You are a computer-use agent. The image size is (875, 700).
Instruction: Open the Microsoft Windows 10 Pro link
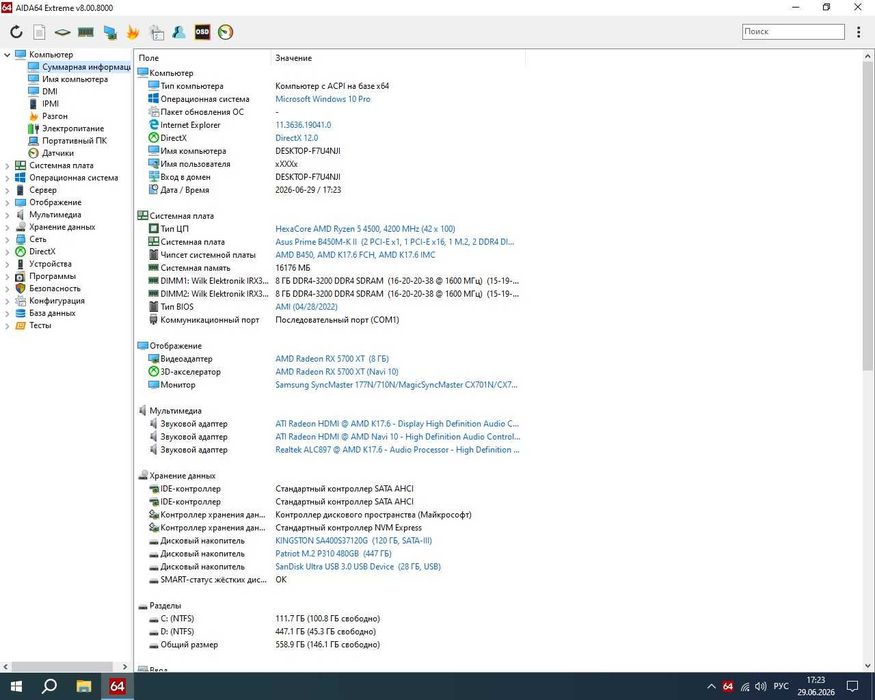[x=323, y=99]
